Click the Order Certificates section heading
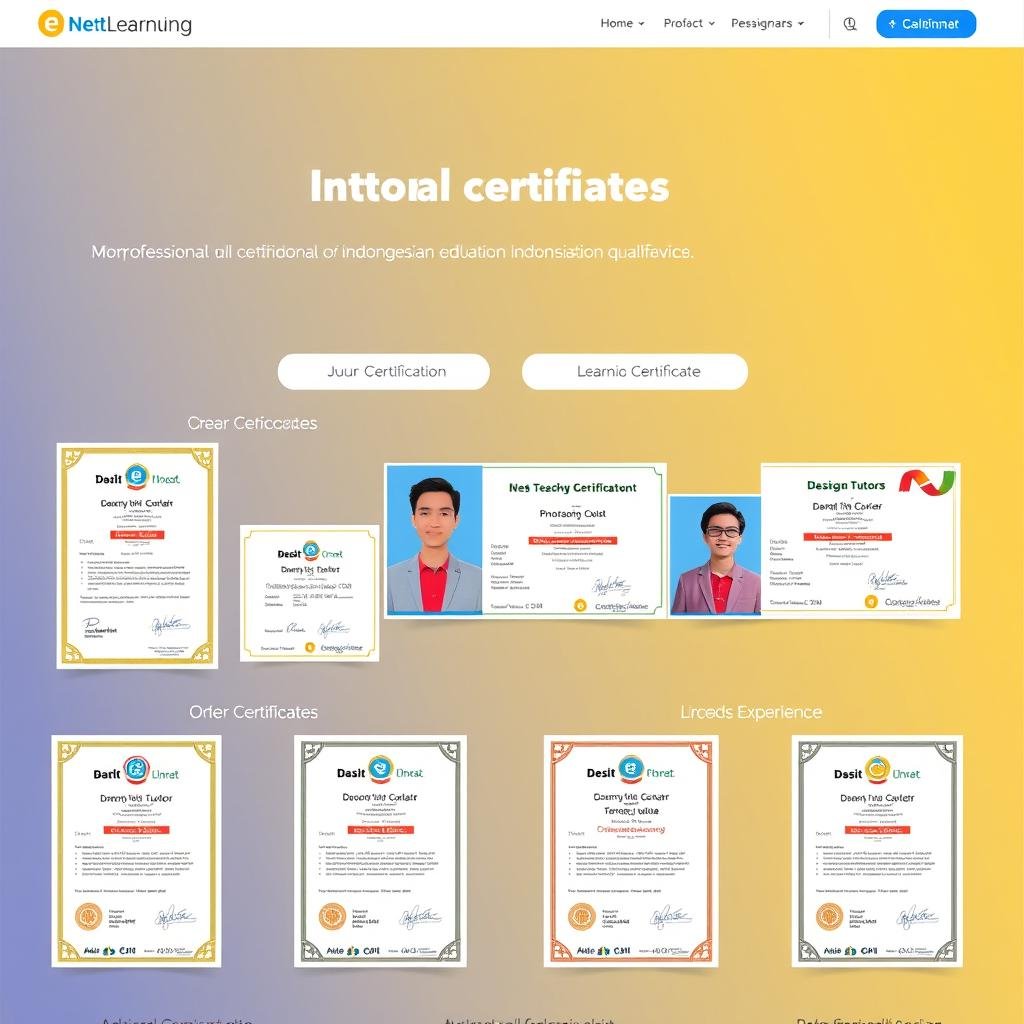This screenshot has width=1024, height=1024. pyautogui.click(x=254, y=712)
